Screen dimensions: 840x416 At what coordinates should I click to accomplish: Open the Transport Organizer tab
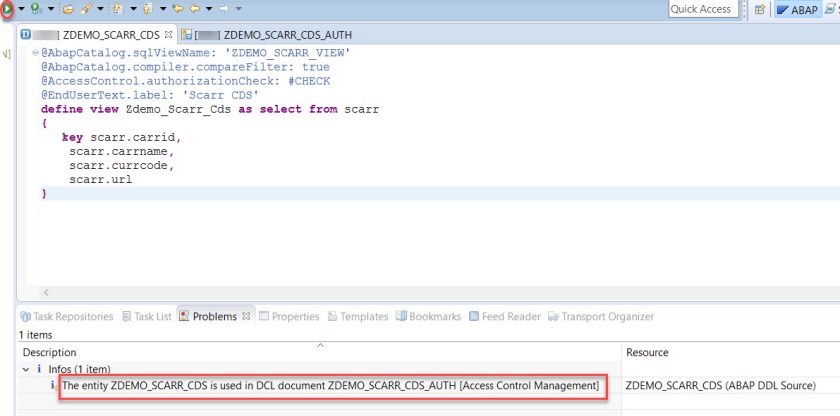(601, 316)
